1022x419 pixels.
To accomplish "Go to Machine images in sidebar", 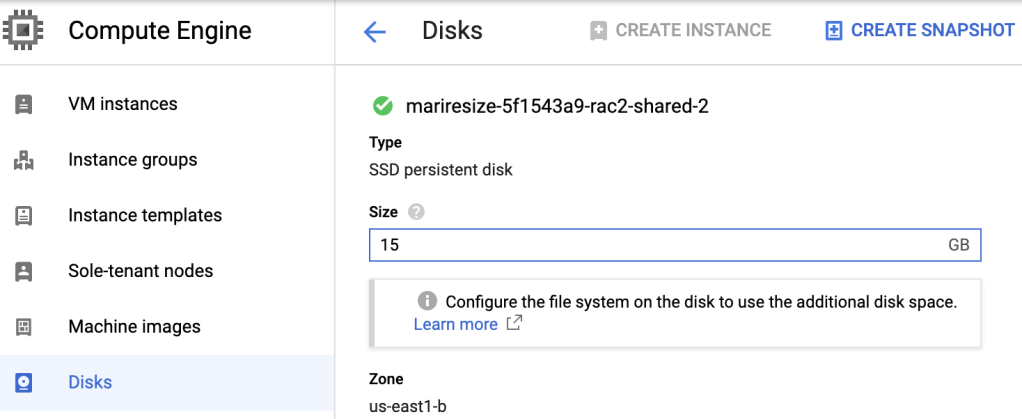I will 134,327.
